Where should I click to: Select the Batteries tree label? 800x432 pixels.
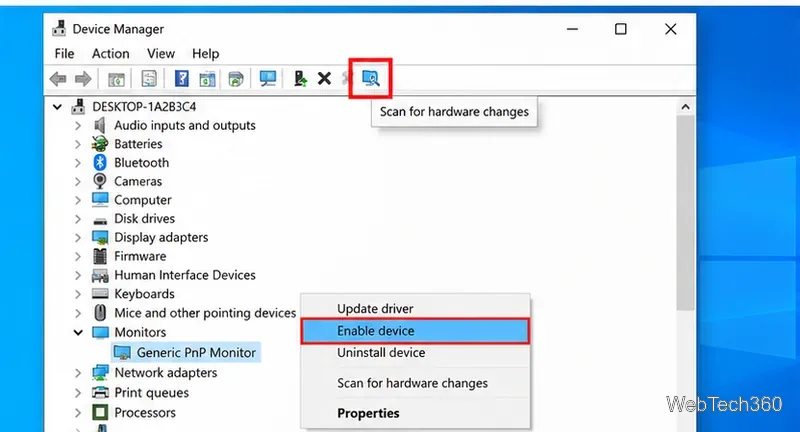pos(138,144)
